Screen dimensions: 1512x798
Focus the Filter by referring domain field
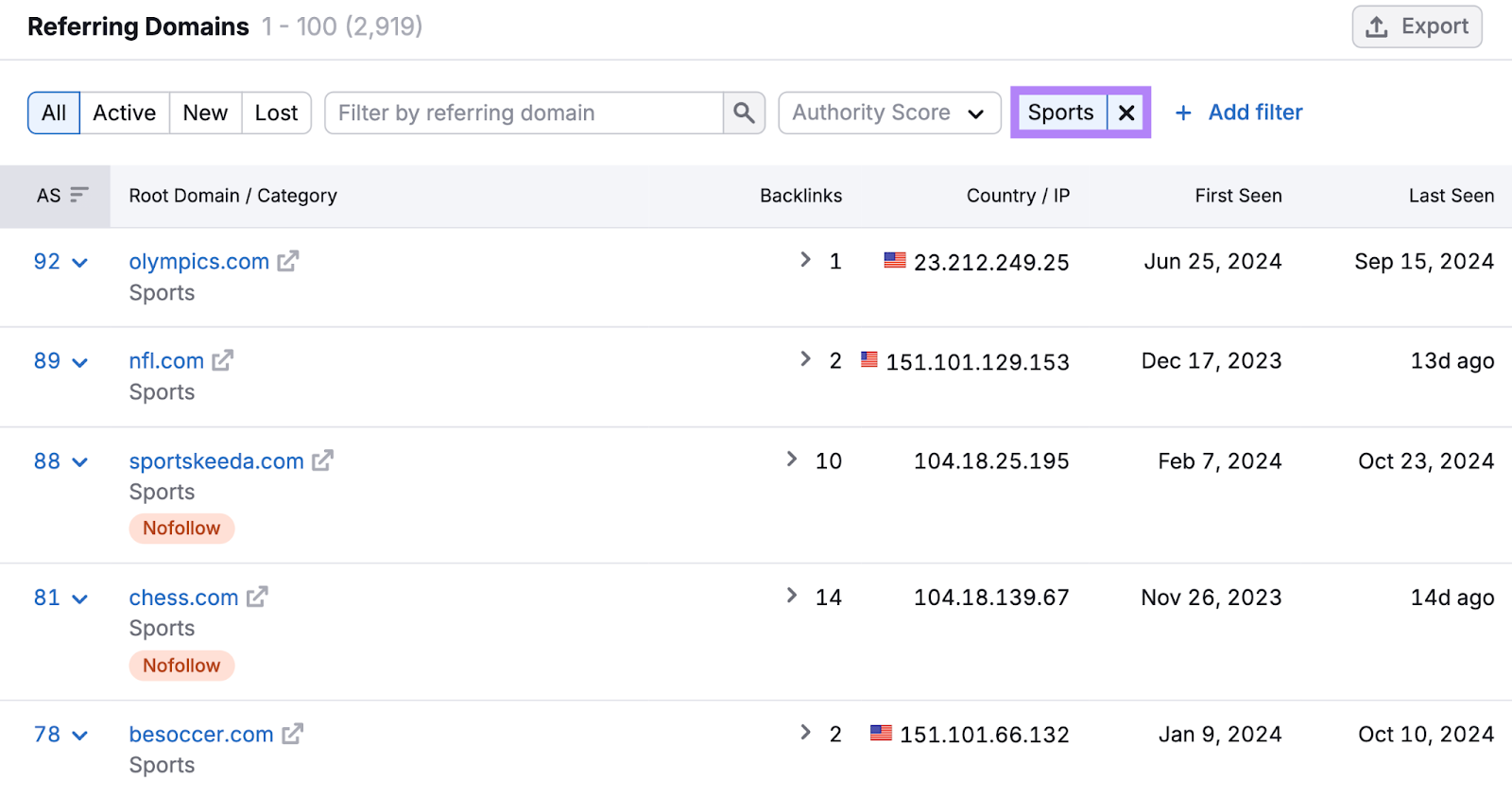[x=524, y=113]
